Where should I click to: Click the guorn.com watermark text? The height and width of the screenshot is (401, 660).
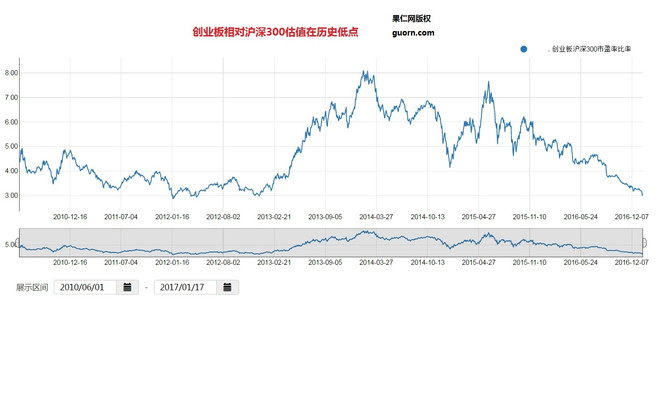point(413,33)
